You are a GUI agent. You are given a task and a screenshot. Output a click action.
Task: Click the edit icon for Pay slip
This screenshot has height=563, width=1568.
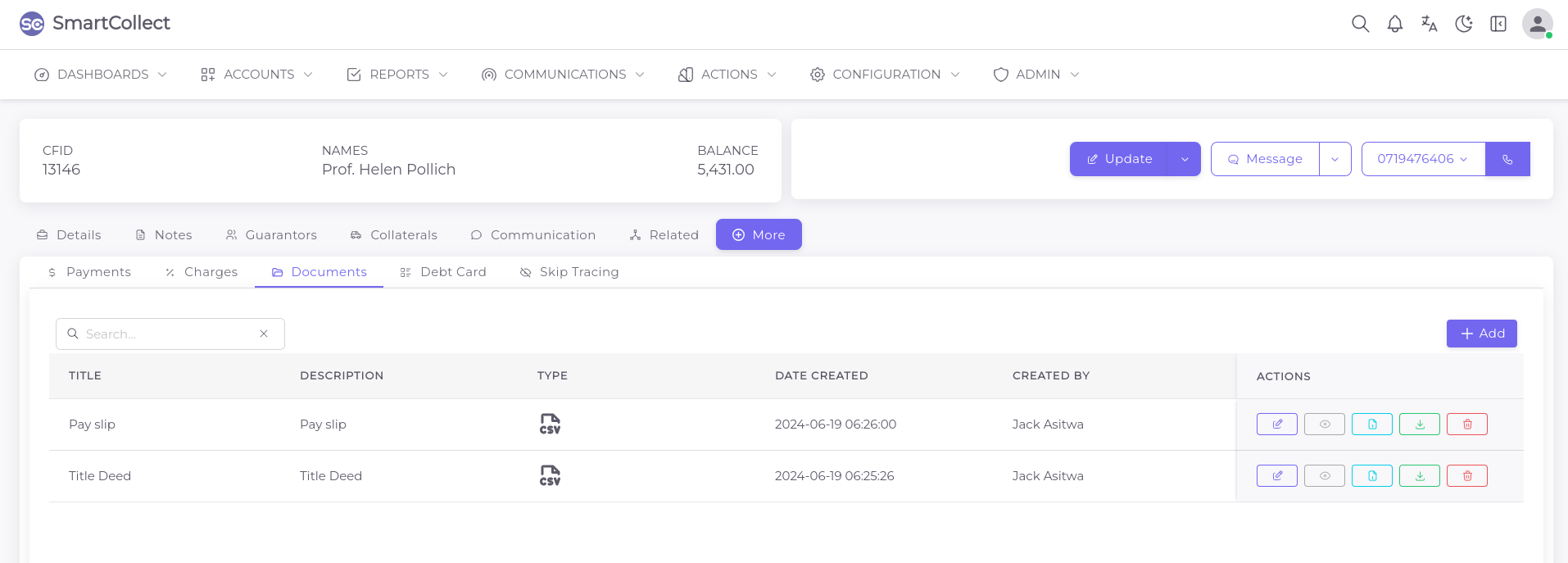(x=1276, y=425)
